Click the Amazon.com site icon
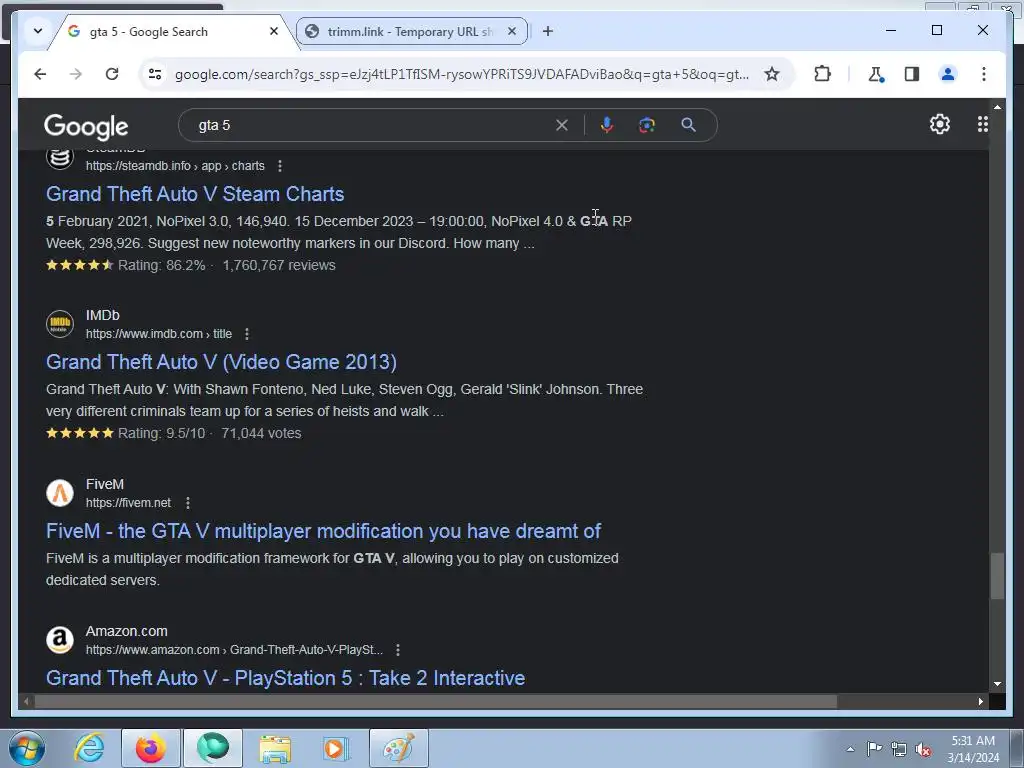This screenshot has width=1024, height=768. pos(60,640)
